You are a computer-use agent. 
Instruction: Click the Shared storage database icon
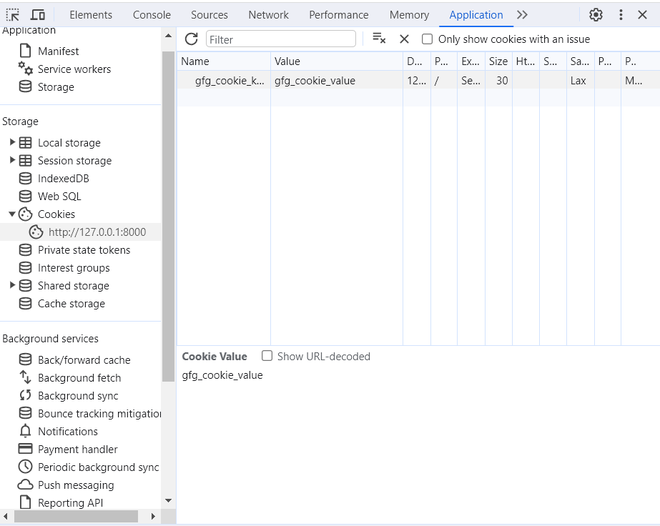25,286
